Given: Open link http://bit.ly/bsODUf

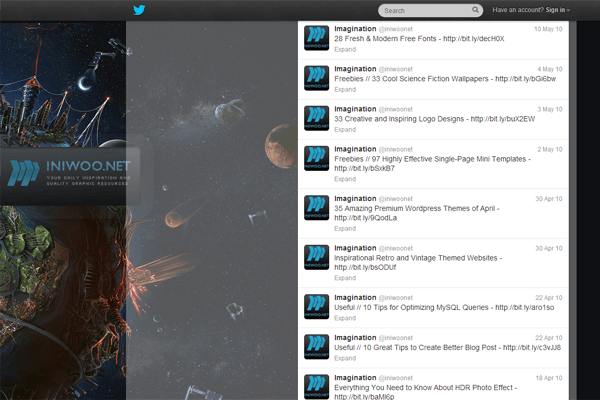Looking at the screenshot, I should [x=365, y=267].
